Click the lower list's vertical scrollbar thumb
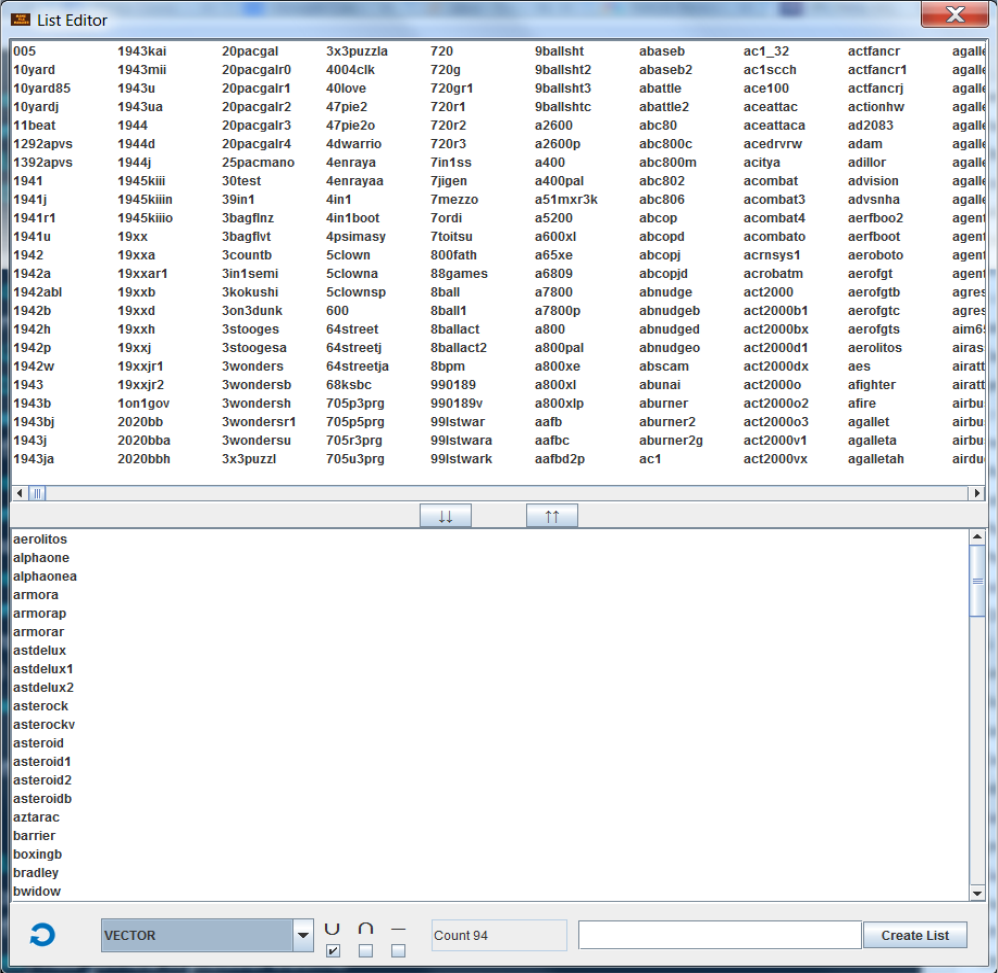Screen dimensions: 998x973 tap(977, 580)
